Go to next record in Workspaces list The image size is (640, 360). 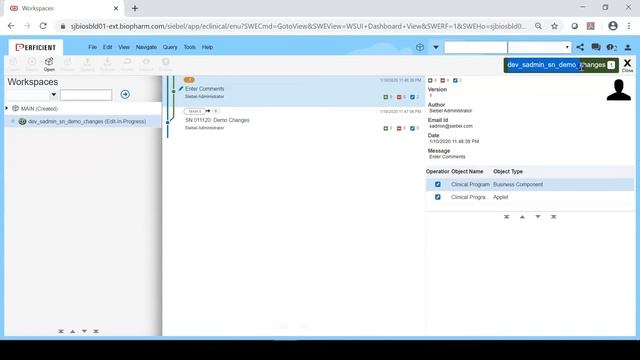[84, 331]
